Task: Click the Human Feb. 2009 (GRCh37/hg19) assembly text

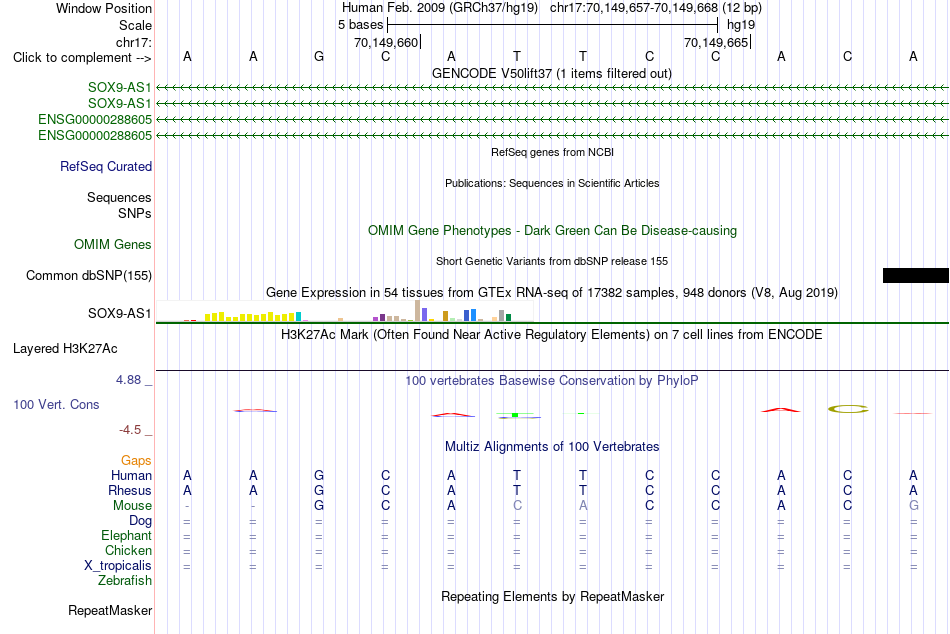Action: pyautogui.click(x=439, y=8)
